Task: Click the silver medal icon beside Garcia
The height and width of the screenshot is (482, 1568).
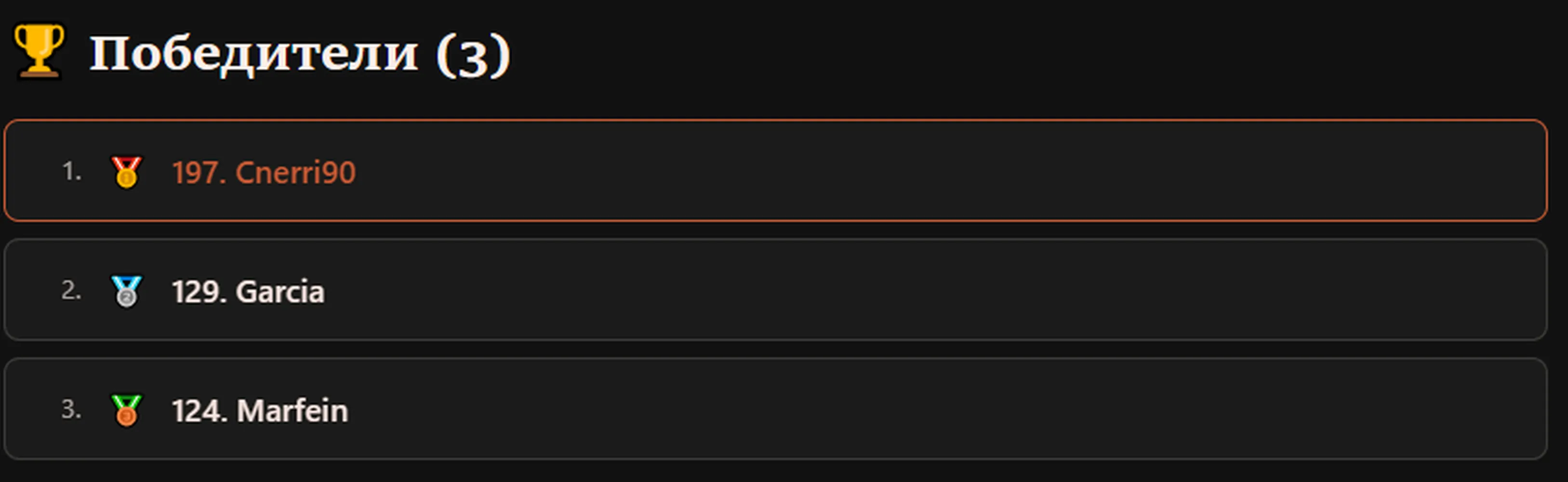Action: 126,291
